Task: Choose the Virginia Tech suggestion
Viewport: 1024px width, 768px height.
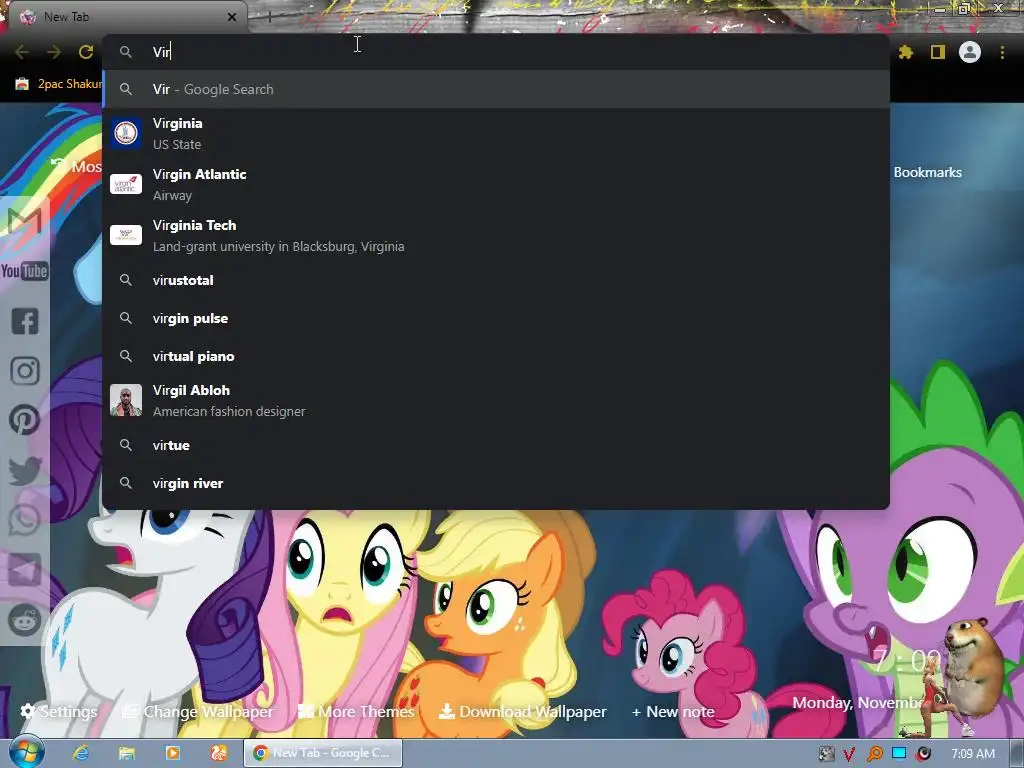Action: point(496,235)
